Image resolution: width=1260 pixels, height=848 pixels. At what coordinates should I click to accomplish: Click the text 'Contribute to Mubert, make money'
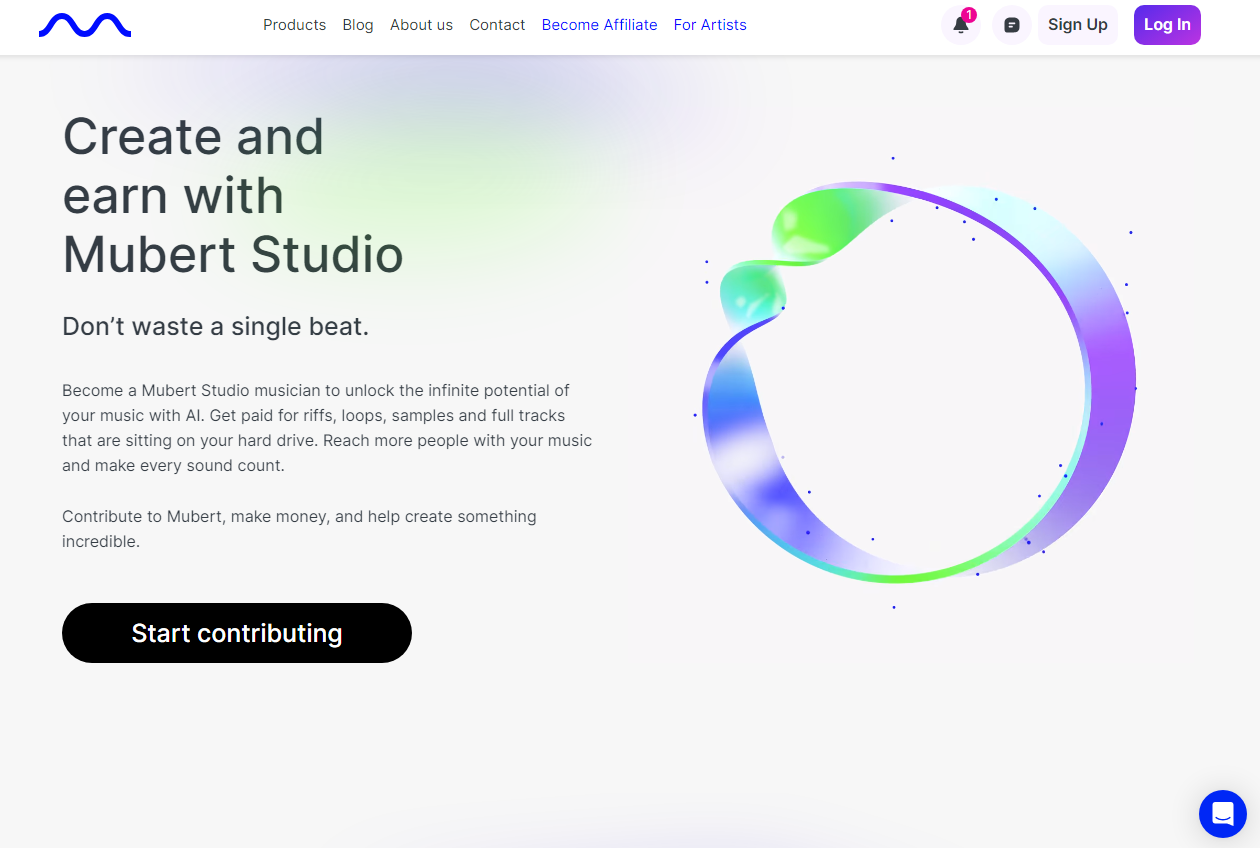(x=299, y=529)
